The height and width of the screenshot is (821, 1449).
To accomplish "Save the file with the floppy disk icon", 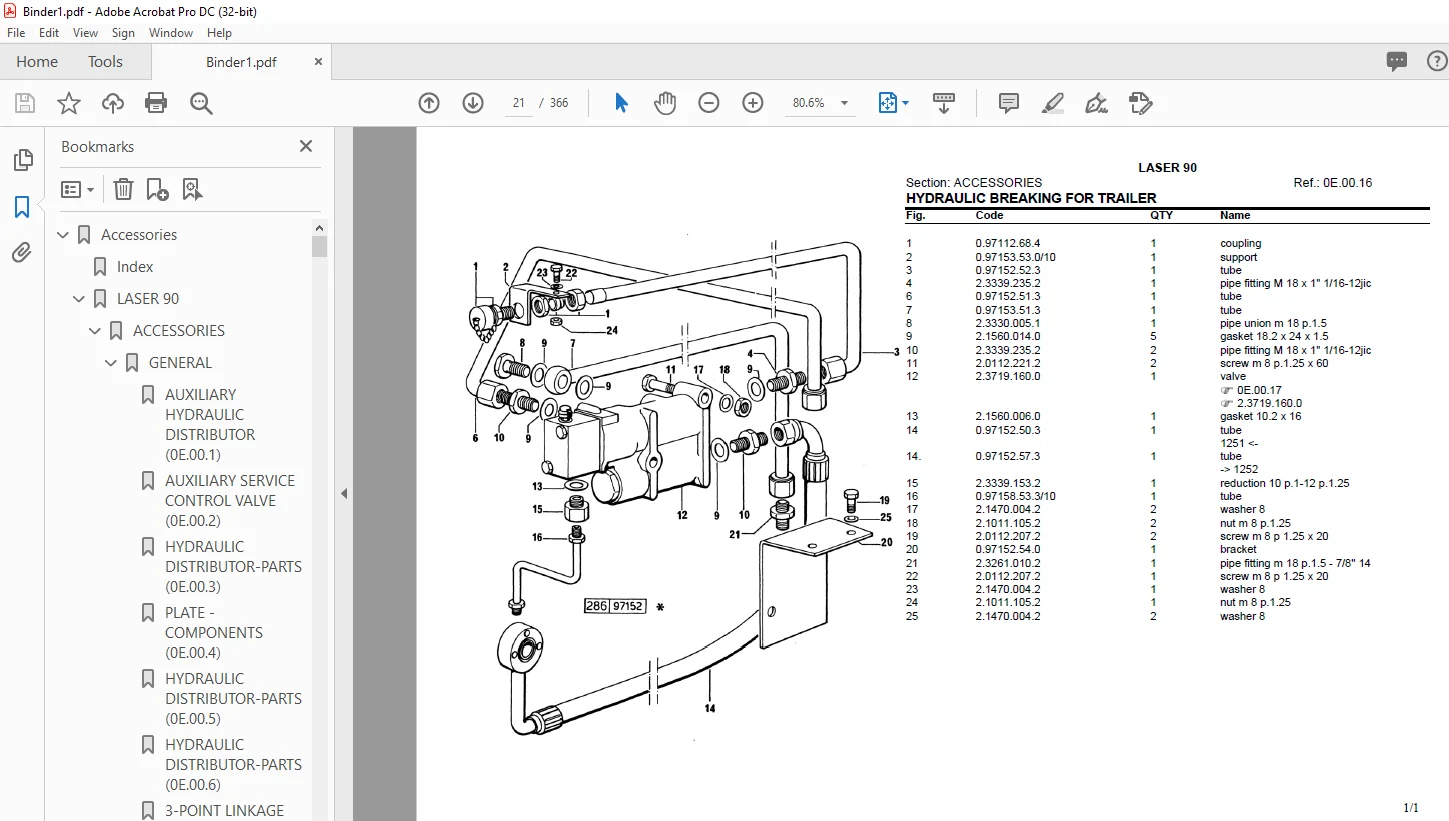I will [25, 103].
